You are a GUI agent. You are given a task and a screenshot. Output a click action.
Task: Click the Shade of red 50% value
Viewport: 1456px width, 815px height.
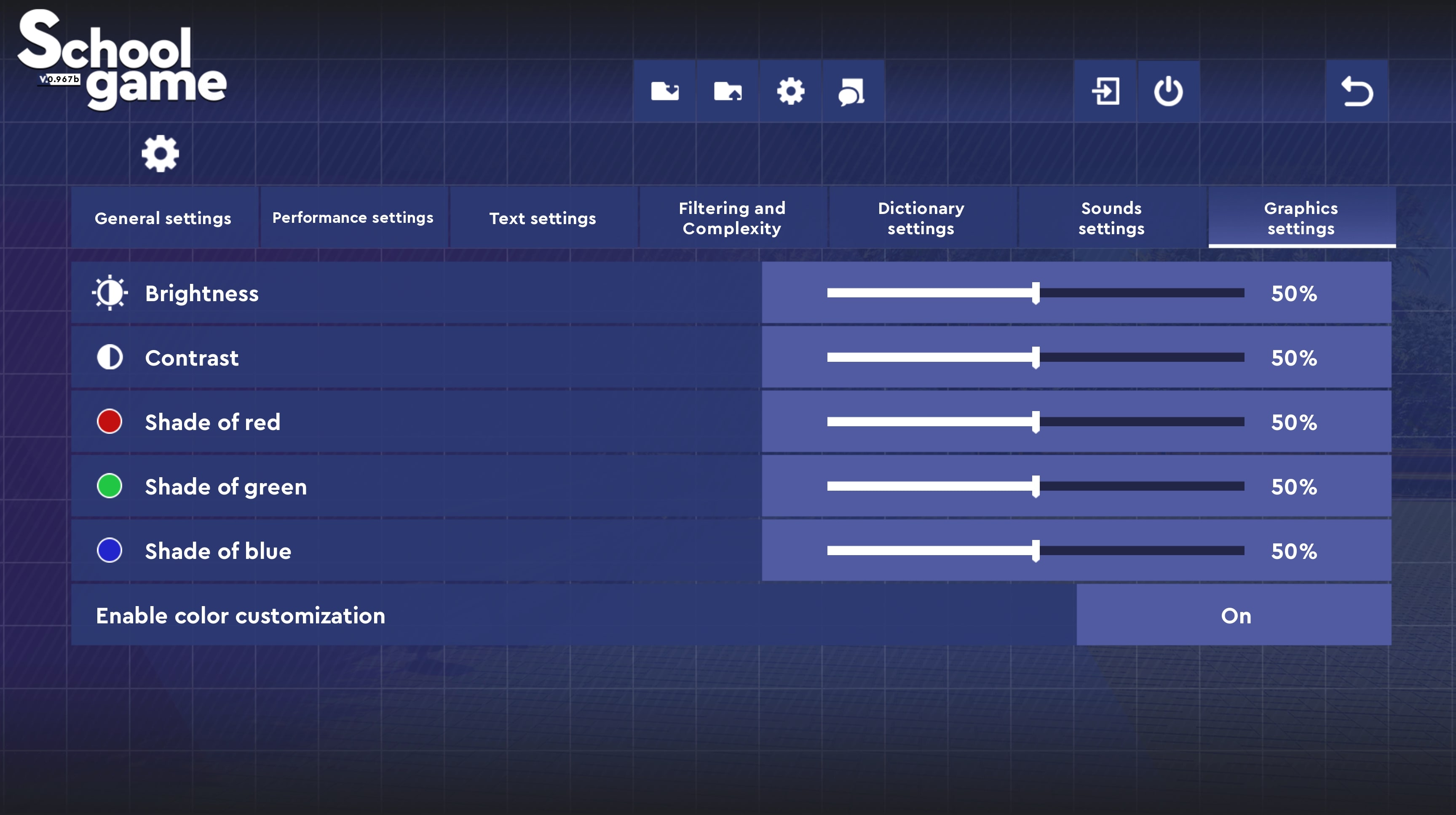1294,422
